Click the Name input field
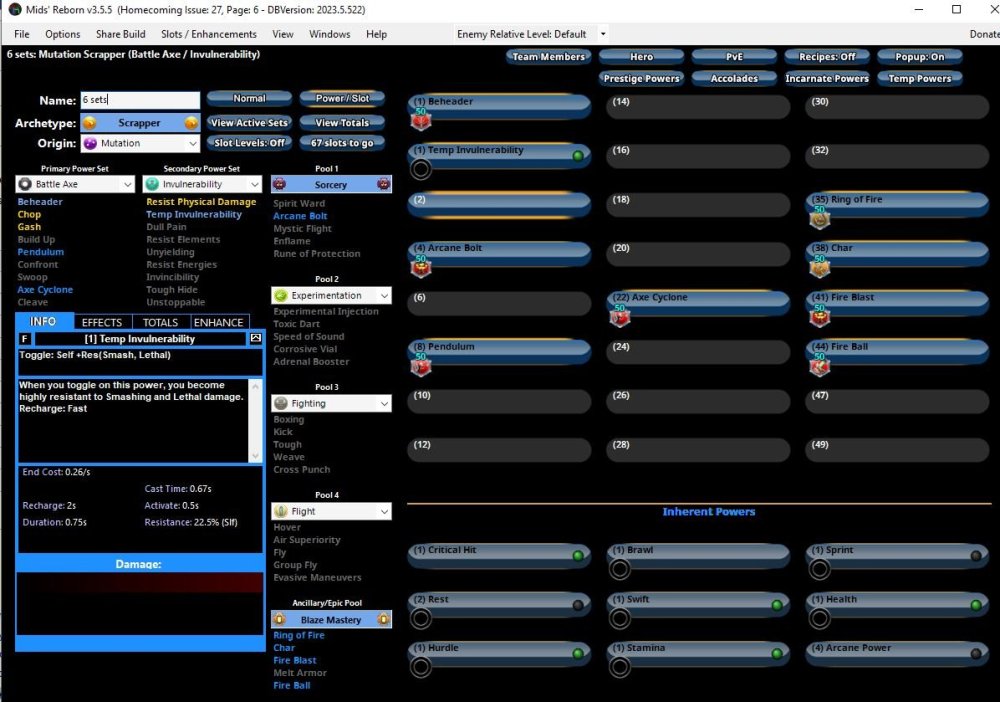1000x702 pixels. (x=139, y=100)
